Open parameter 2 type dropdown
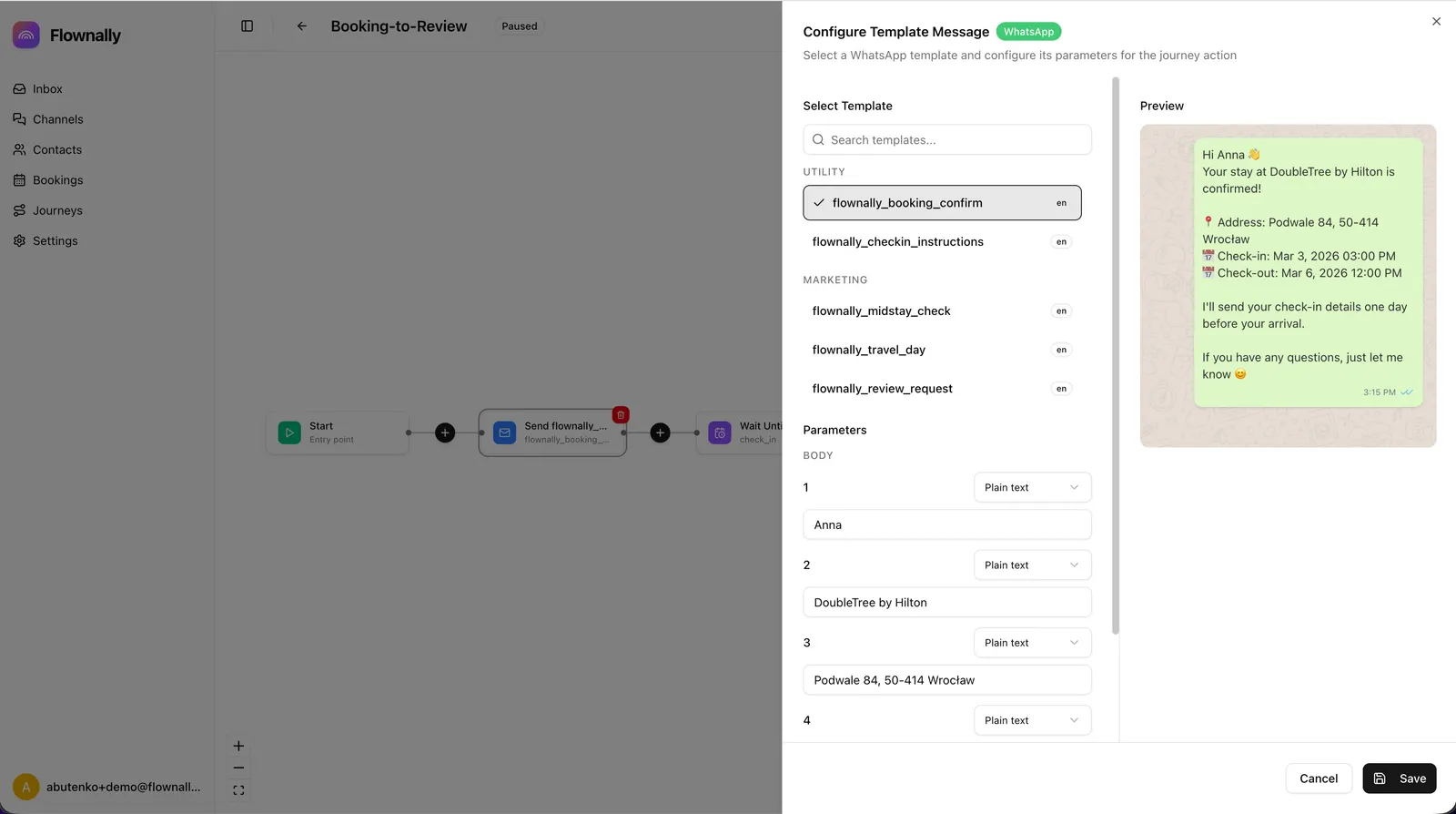1456x814 pixels. [1032, 565]
